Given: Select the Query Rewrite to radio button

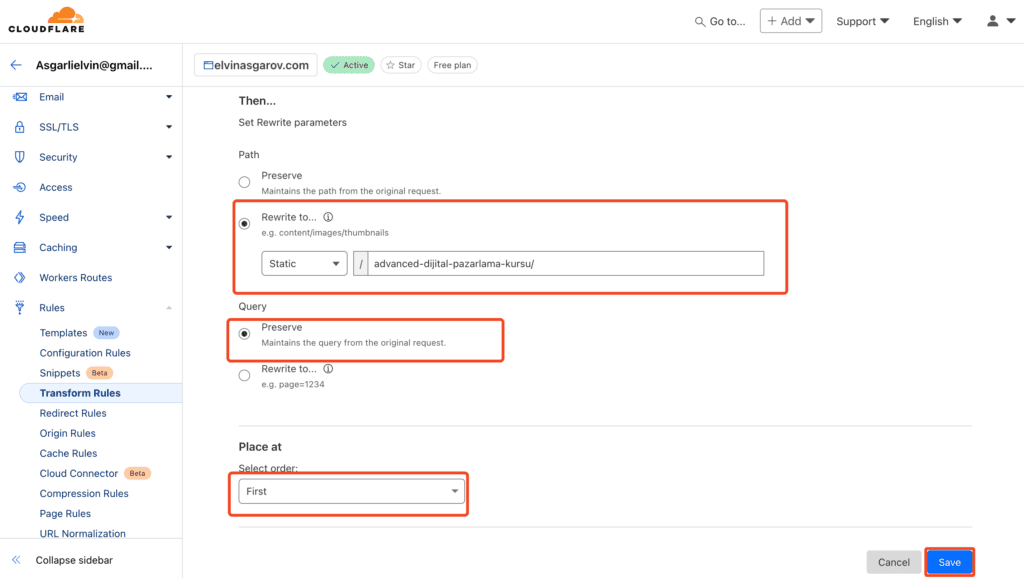Looking at the screenshot, I should (244, 376).
